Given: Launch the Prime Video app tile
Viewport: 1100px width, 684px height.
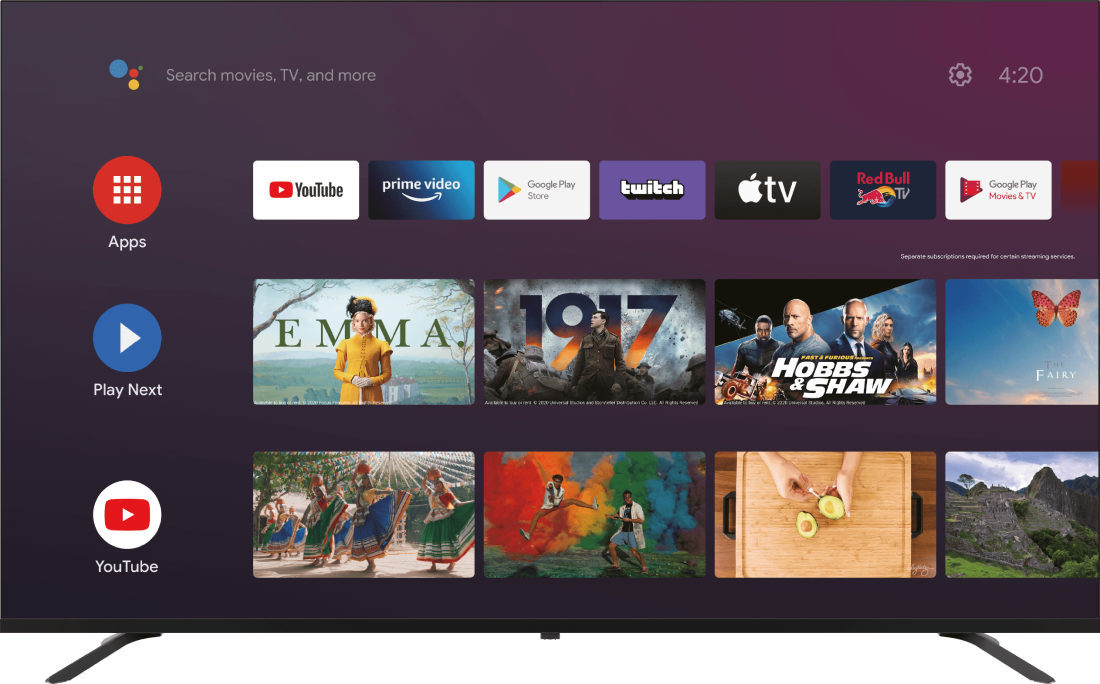Looking at the screenshot, I should (421, 190).
